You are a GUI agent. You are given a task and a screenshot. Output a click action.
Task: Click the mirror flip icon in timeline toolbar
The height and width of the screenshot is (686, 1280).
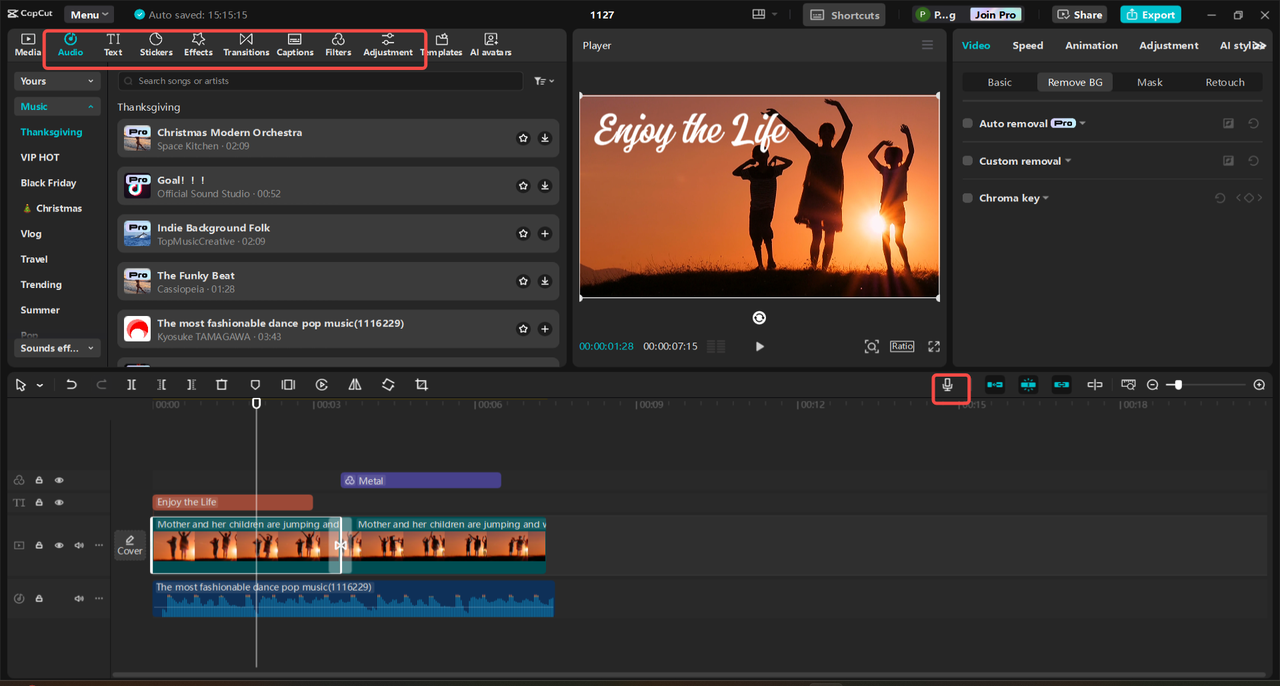(355, 385)
